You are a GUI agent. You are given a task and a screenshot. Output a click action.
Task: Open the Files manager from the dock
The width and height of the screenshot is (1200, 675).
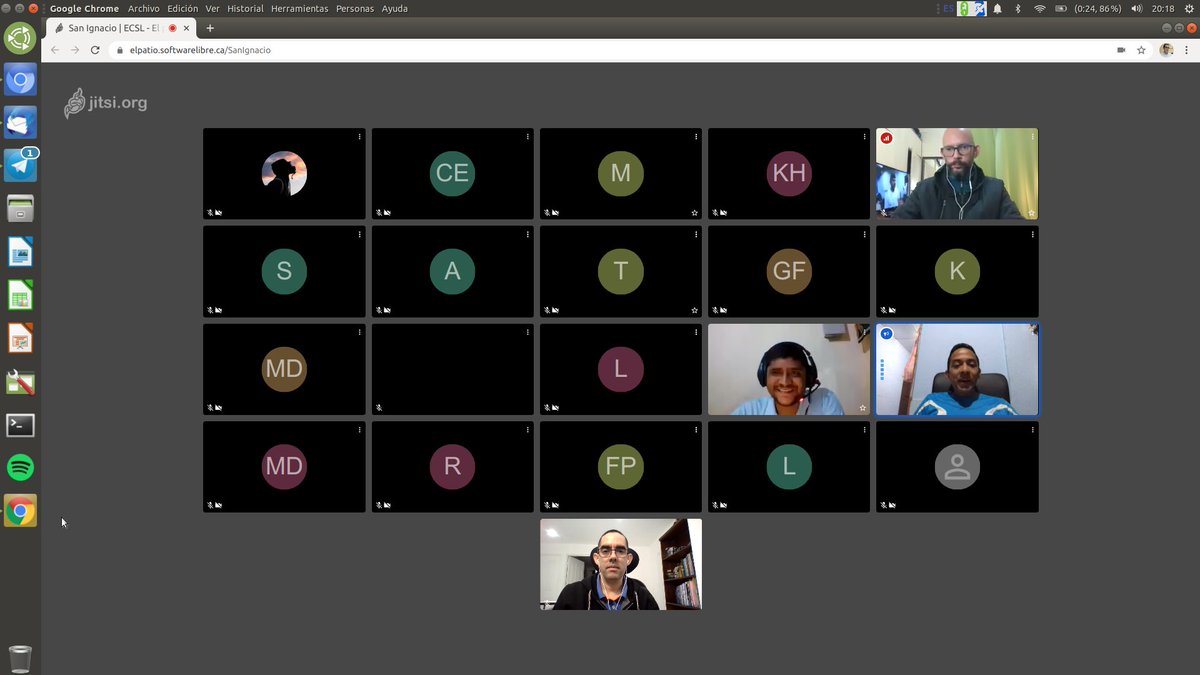pyautogui.click(x=20, y=209)
